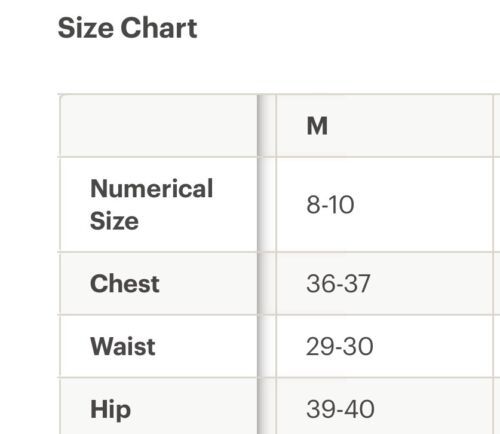Click the Size Chart heading
Viewport: 500px width, 434px height.
[127, 28]
